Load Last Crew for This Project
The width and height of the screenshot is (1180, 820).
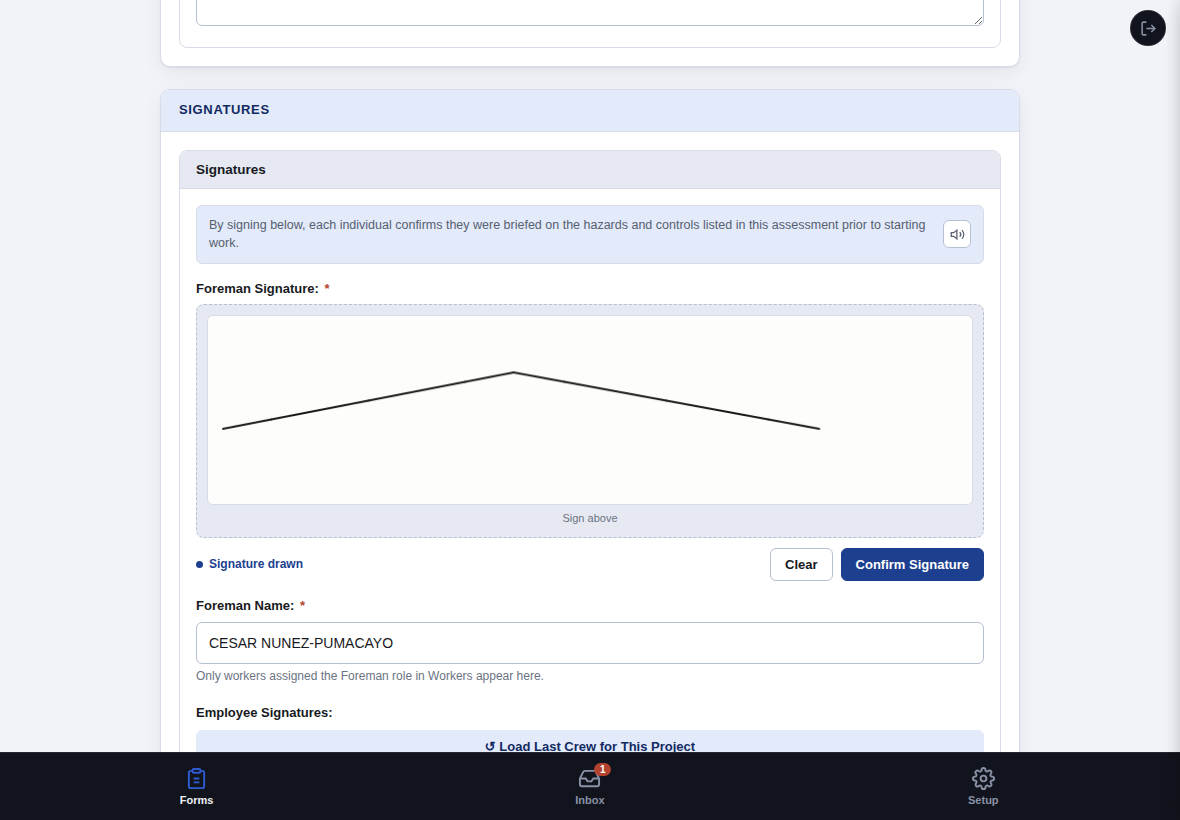coord(590,742)
